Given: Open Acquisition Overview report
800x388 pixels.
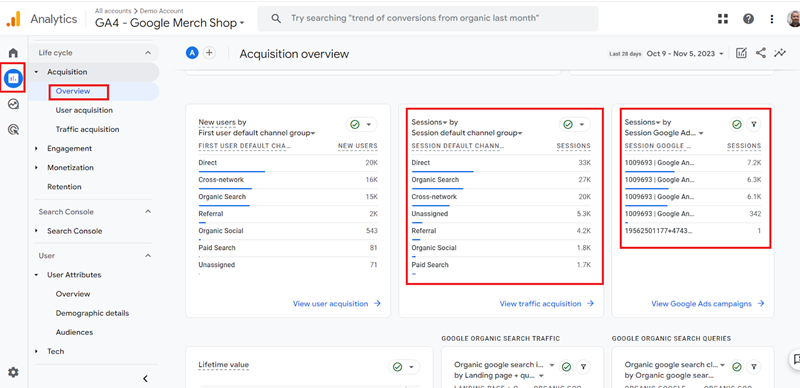Looking at the screenshot, I should click(x=73, y=91).
